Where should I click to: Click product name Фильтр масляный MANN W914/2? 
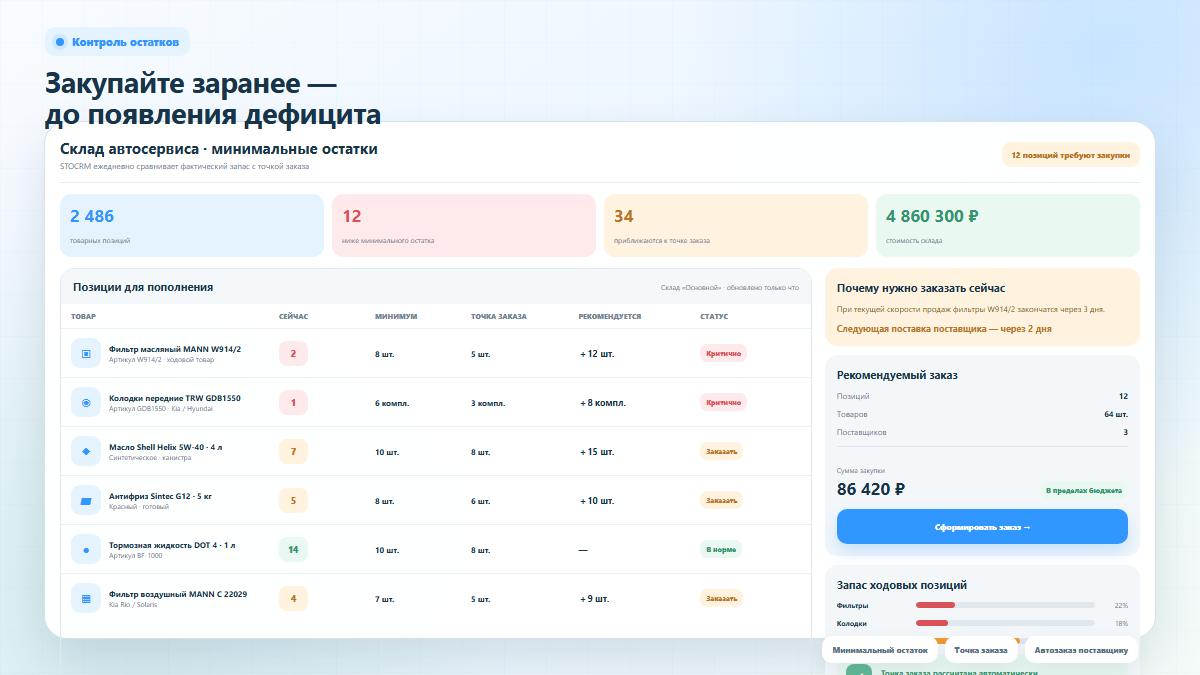tap(175, 349)
